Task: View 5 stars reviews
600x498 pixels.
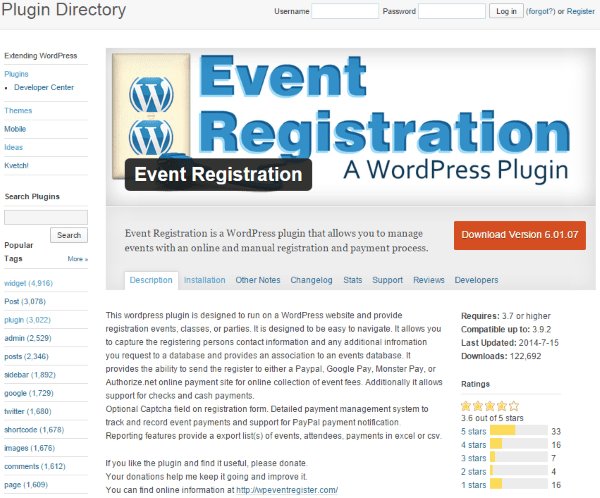Action: click(474, 432)
